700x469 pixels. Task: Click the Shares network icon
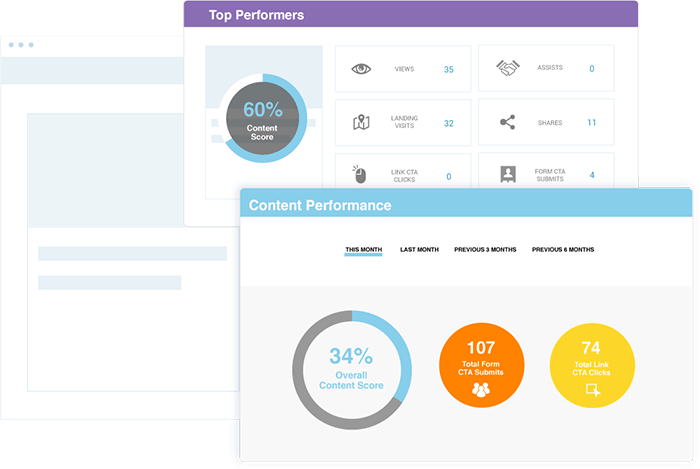coord(508,122)
